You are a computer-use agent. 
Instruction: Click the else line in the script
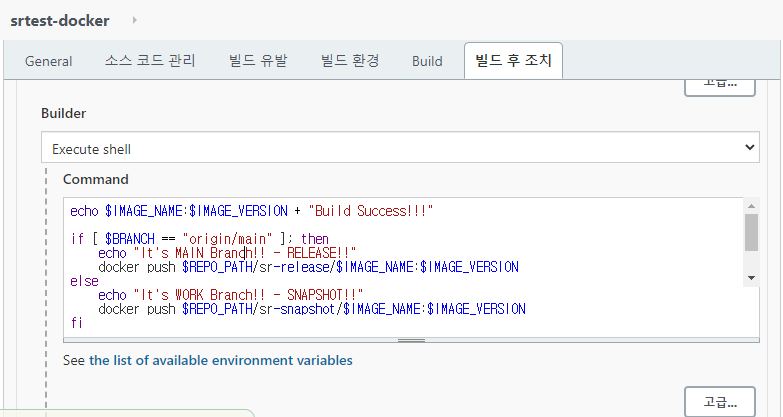point(84,281)
